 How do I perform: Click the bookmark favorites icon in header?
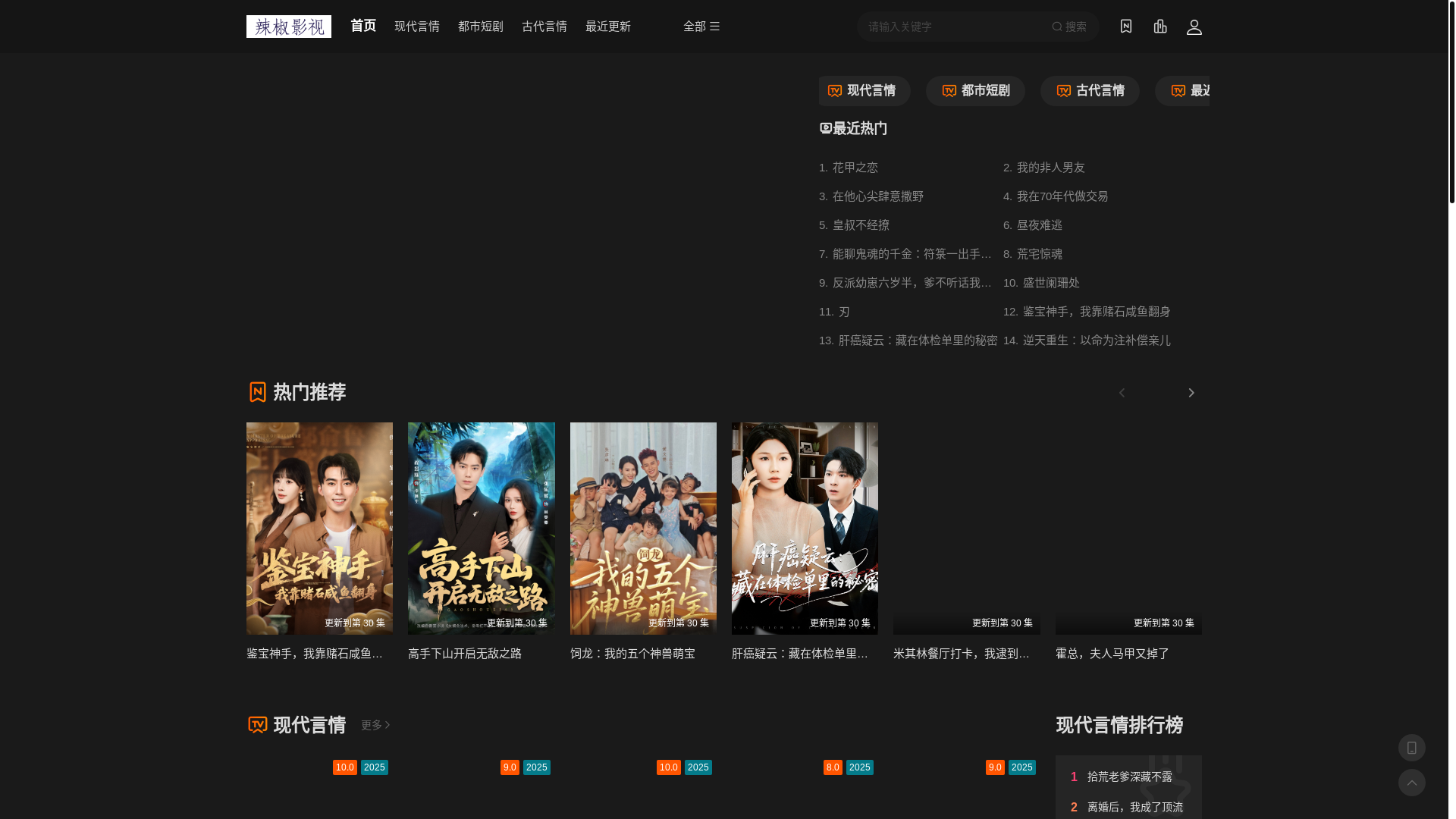[x=1125, y=27]
